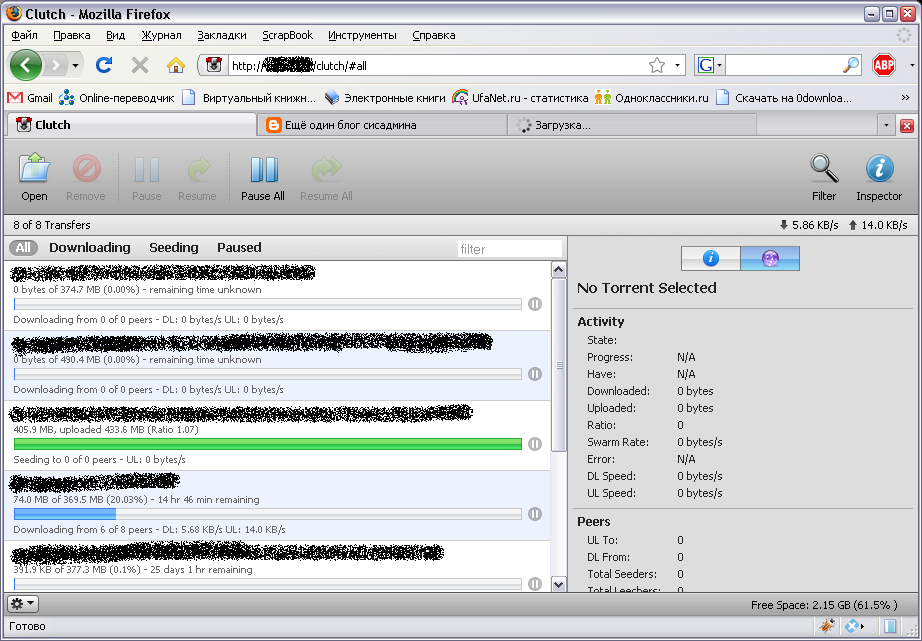Toggle the Inspector panel icon
Viewport: 922px width, 641px height.
[x=879, y=169]
